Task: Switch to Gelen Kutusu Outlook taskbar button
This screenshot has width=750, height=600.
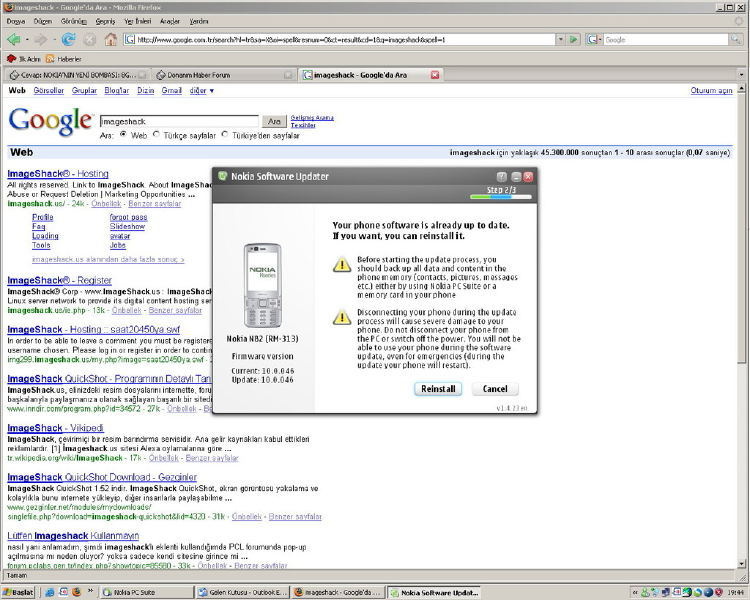Action: click(243, 592)
